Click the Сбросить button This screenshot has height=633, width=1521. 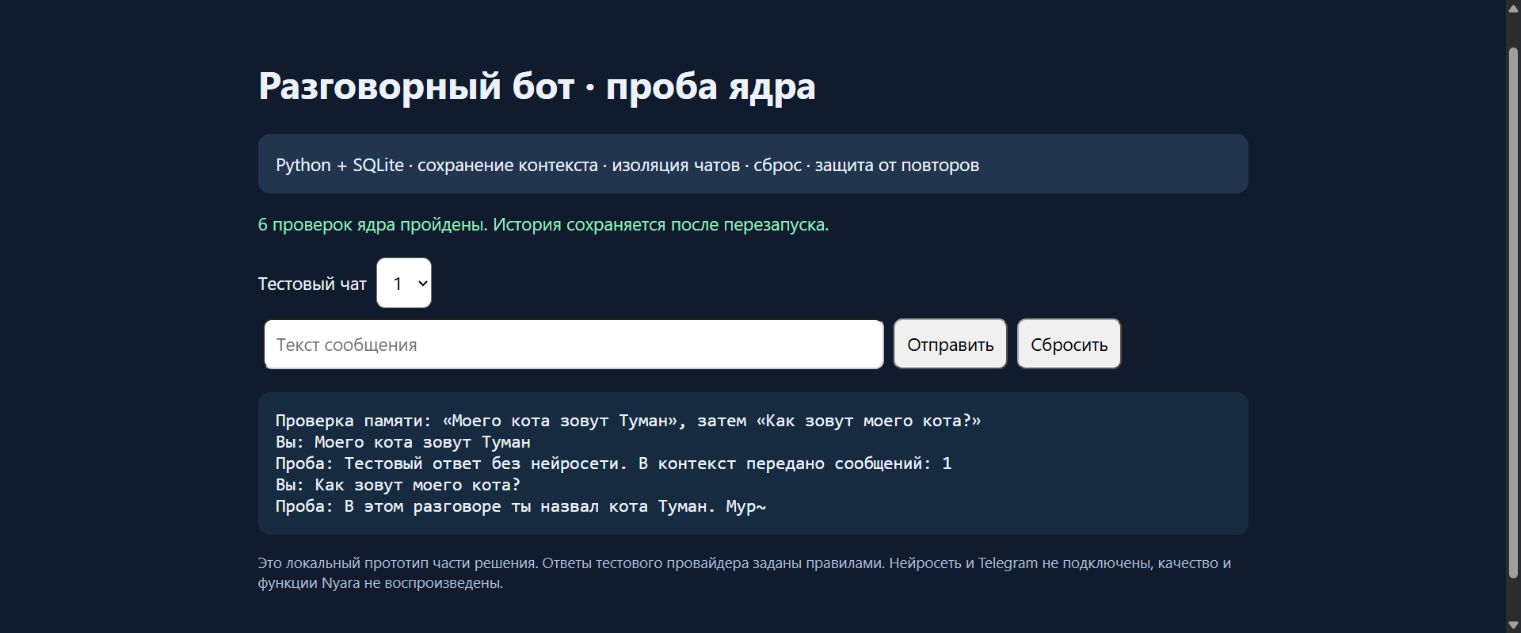[x=1069, y=344]
